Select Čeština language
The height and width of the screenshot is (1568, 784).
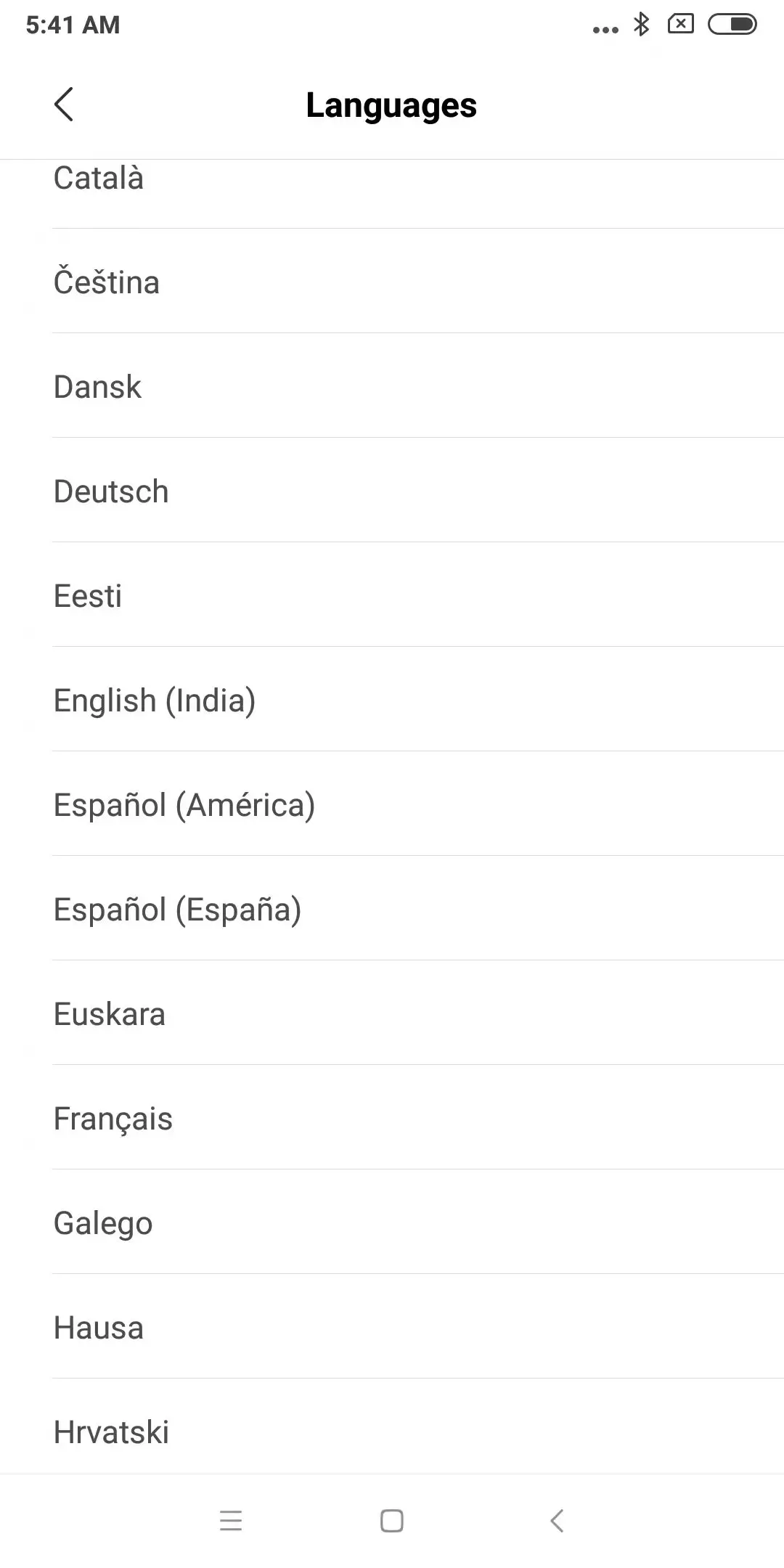[x=392, y=281]
